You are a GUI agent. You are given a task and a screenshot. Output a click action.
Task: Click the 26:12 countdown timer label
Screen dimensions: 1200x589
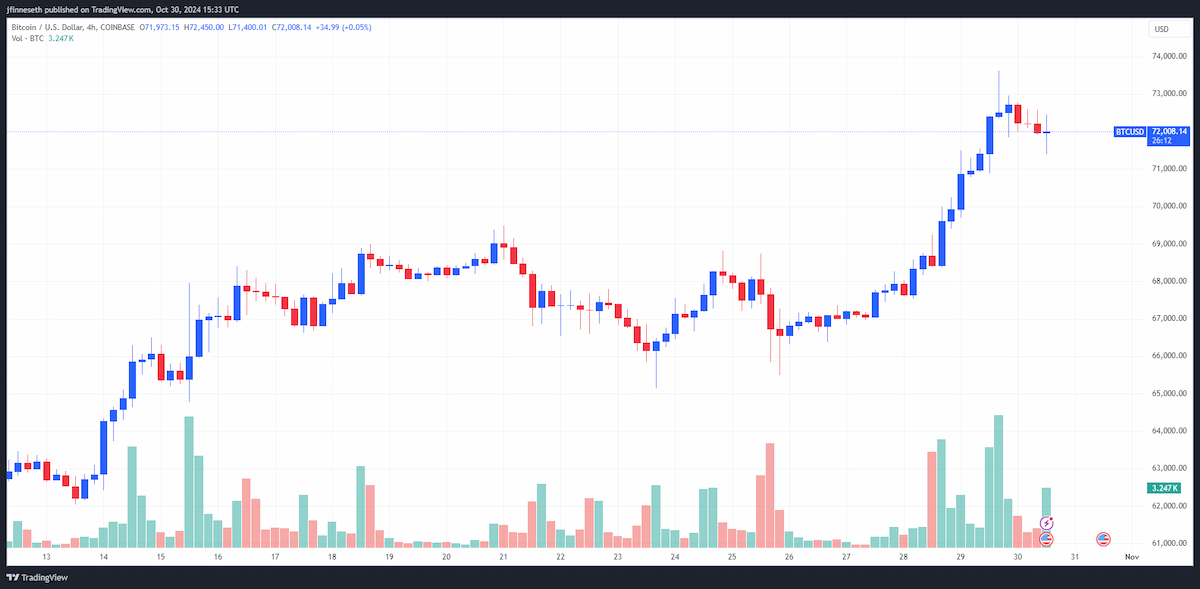coord(1161,141)
